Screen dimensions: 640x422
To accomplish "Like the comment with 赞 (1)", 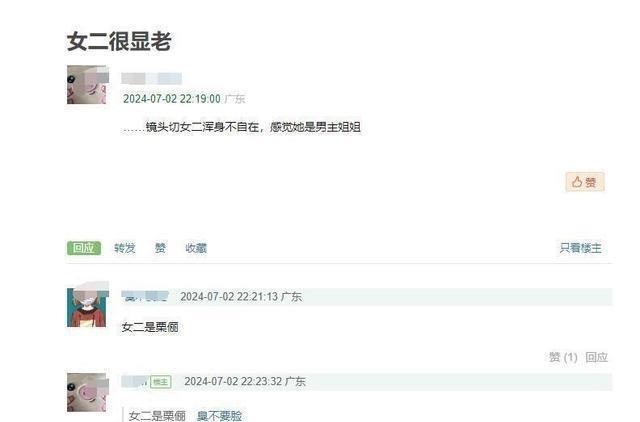I will pos(563,358).
